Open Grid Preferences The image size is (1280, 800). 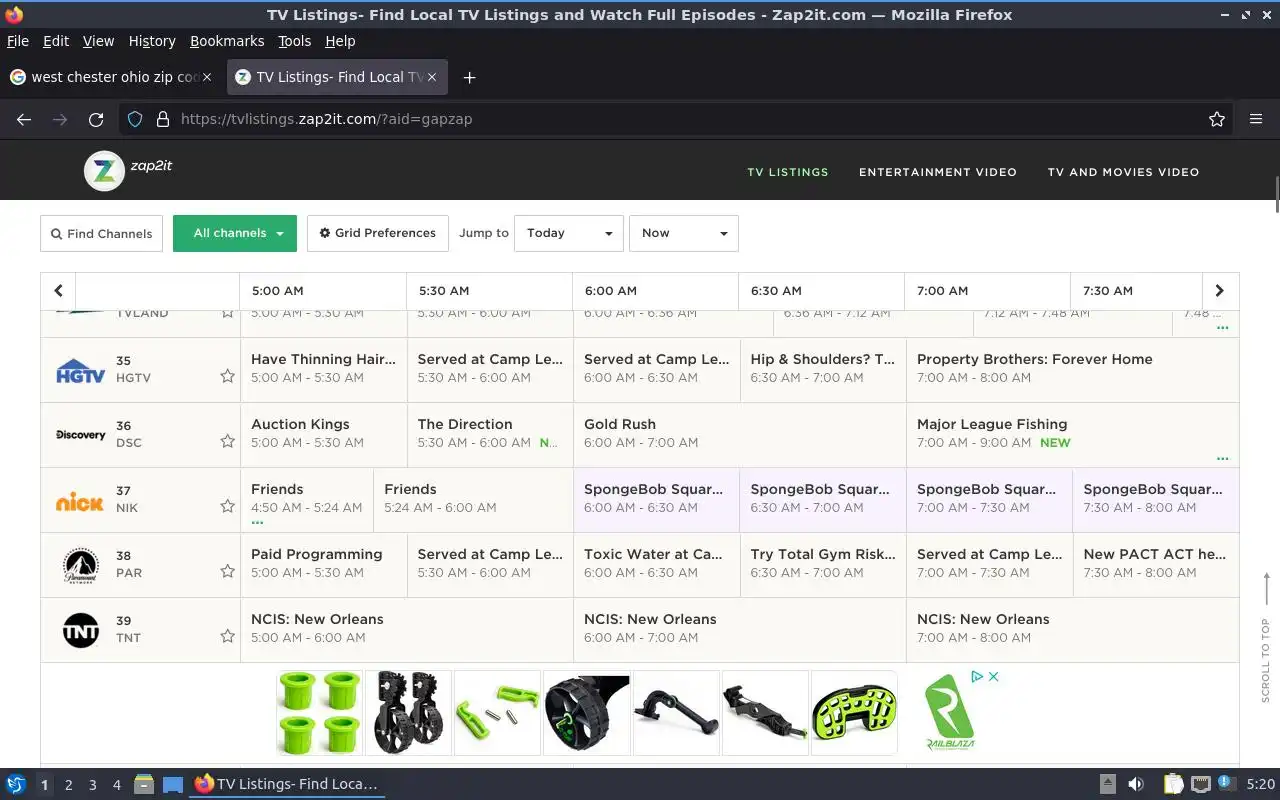click(378, 233)
